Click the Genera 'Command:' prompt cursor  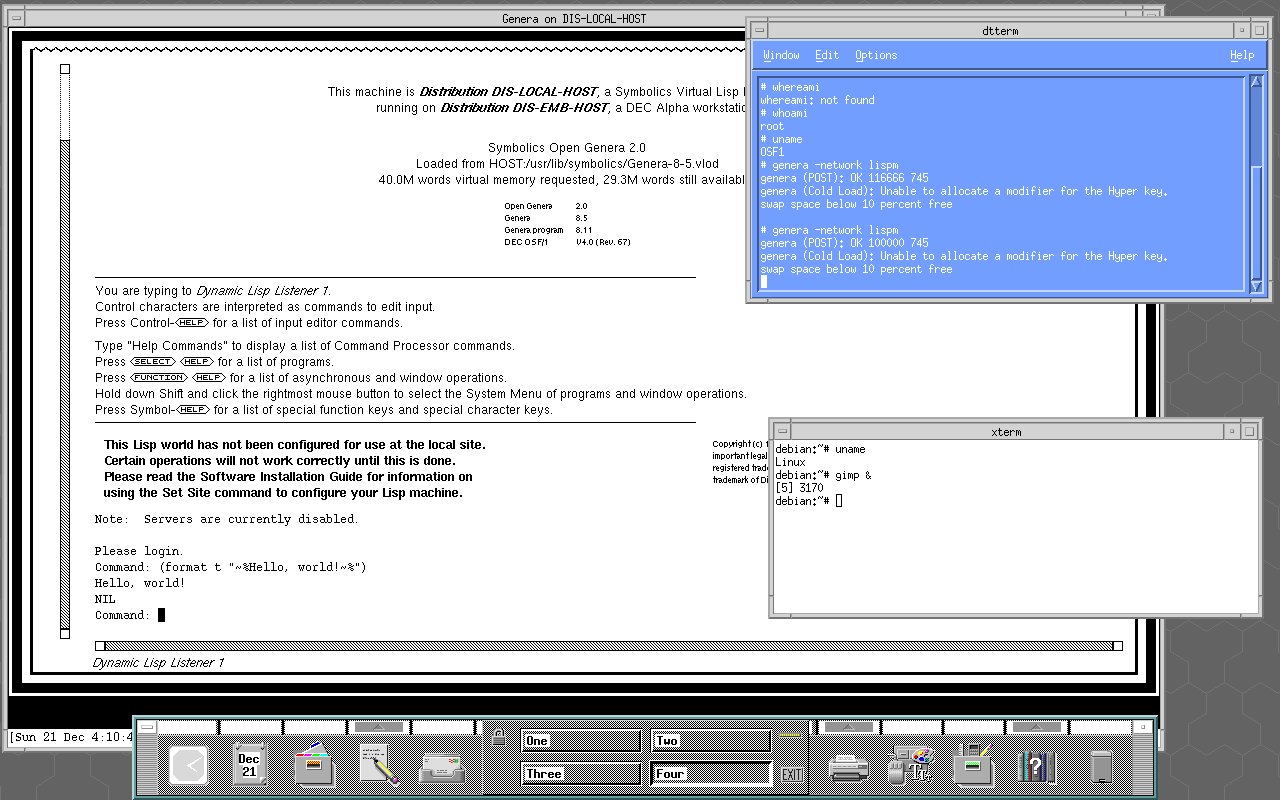(161, 615)
